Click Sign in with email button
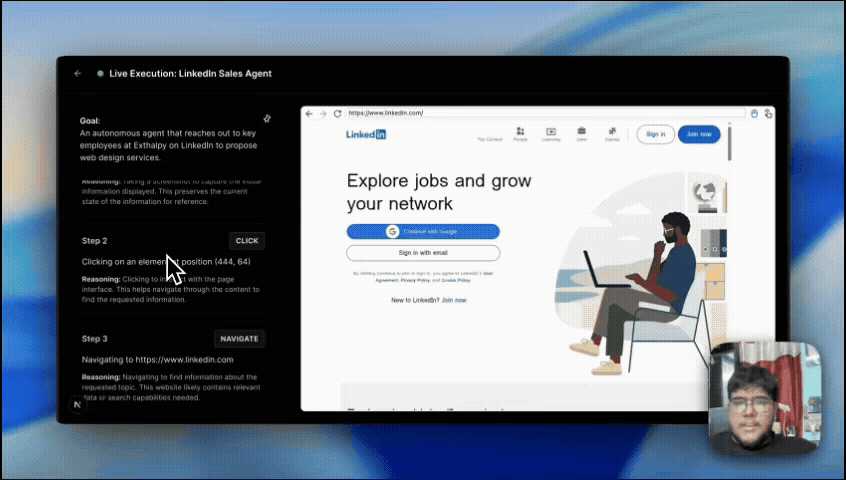Viewport: 846px width, 480px height. click(x=423, y=253)
